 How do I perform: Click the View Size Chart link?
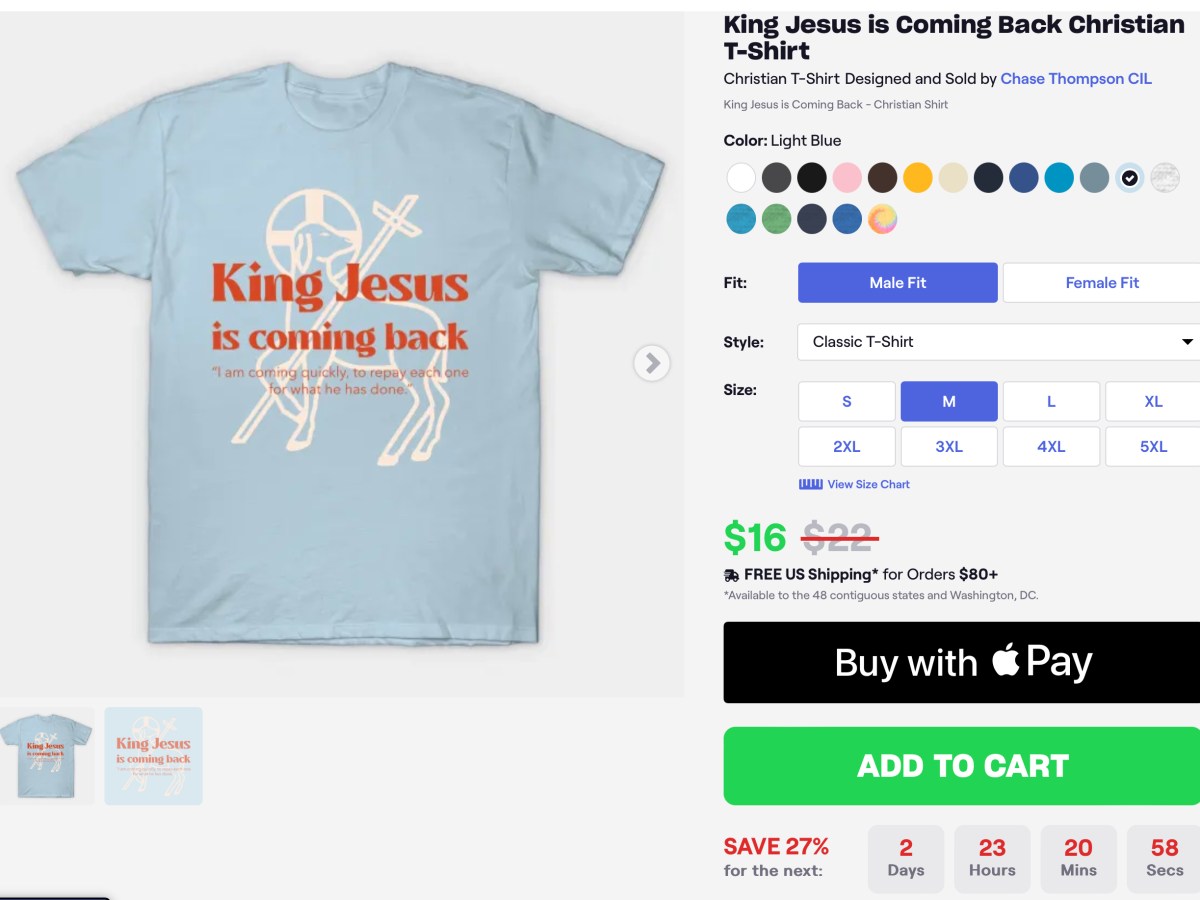click(x=867, y=484)
